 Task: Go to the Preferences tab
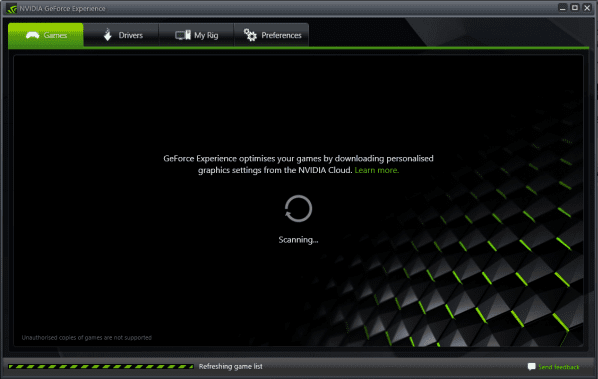[272, 35]
